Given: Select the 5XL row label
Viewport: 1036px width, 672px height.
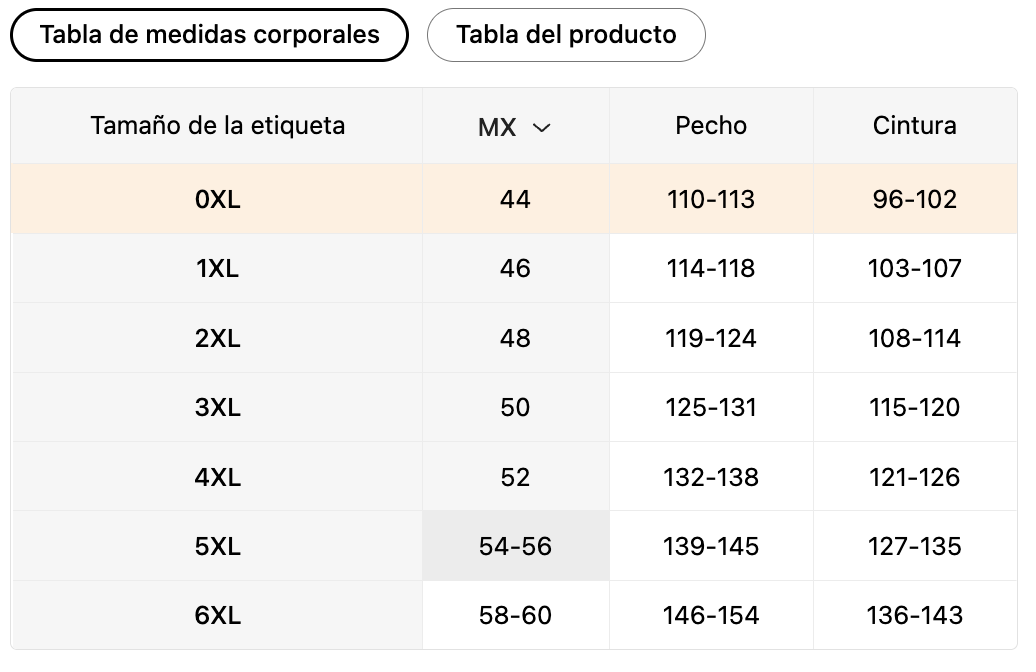Looking at the screenshot, I should 217,547.
